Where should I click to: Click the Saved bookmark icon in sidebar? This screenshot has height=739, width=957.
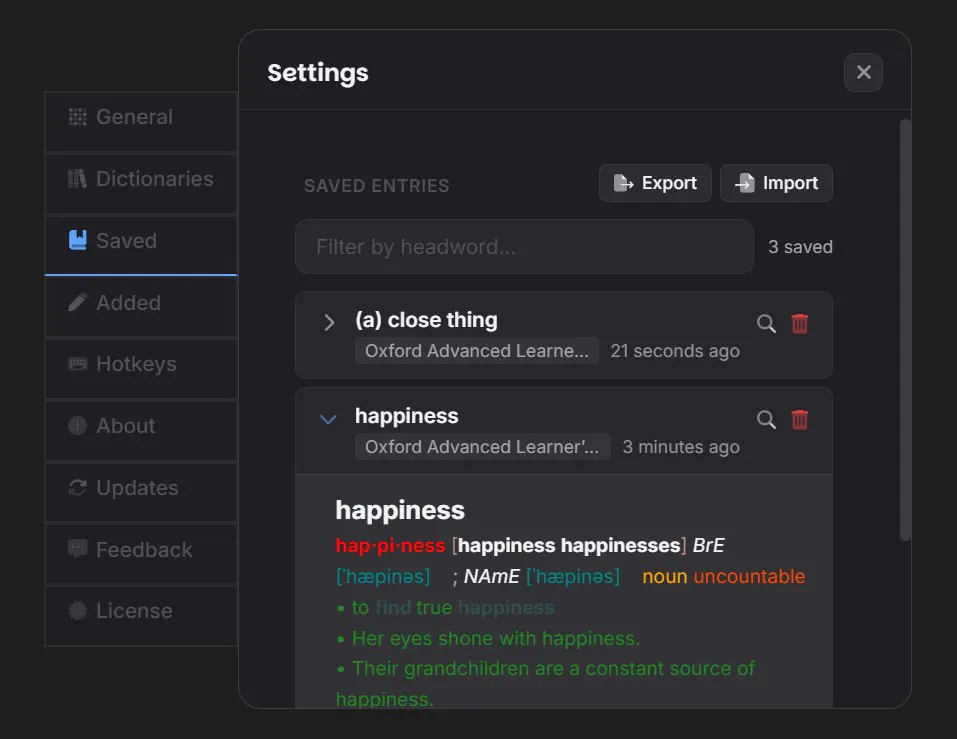pyautogui.click(x=78, y=240)
